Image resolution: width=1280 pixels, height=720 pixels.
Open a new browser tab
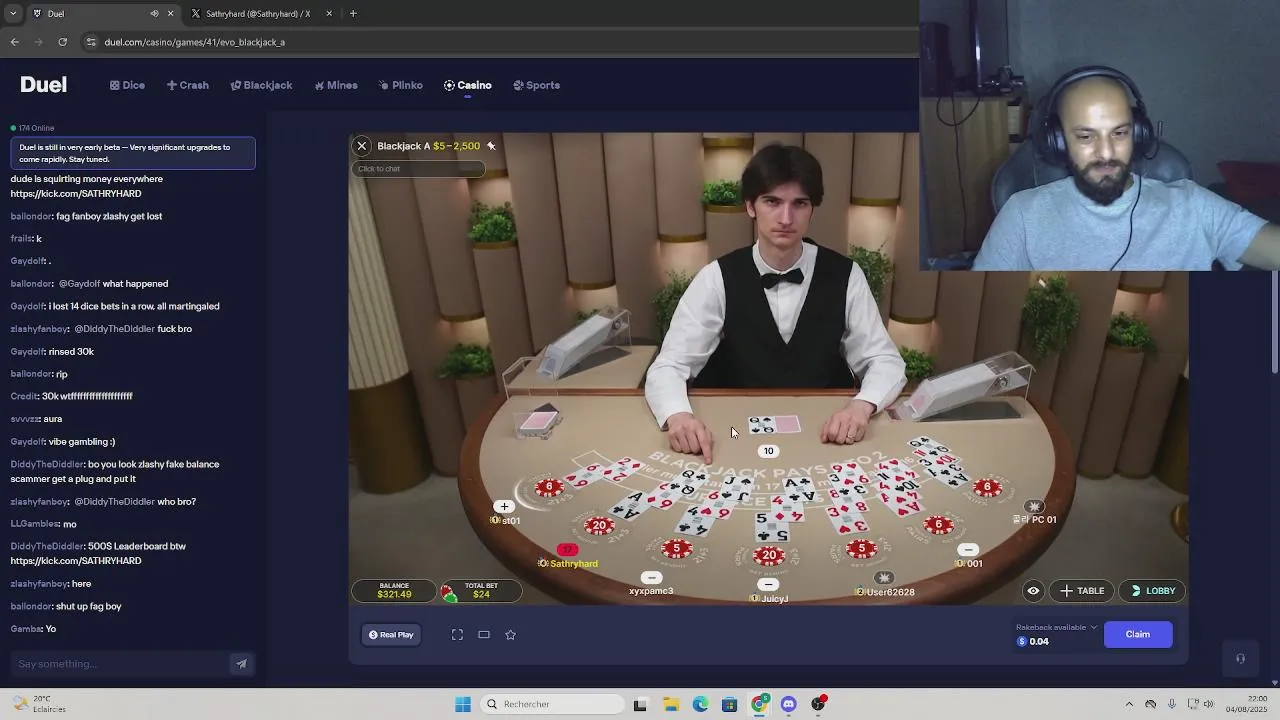(353, 14)
